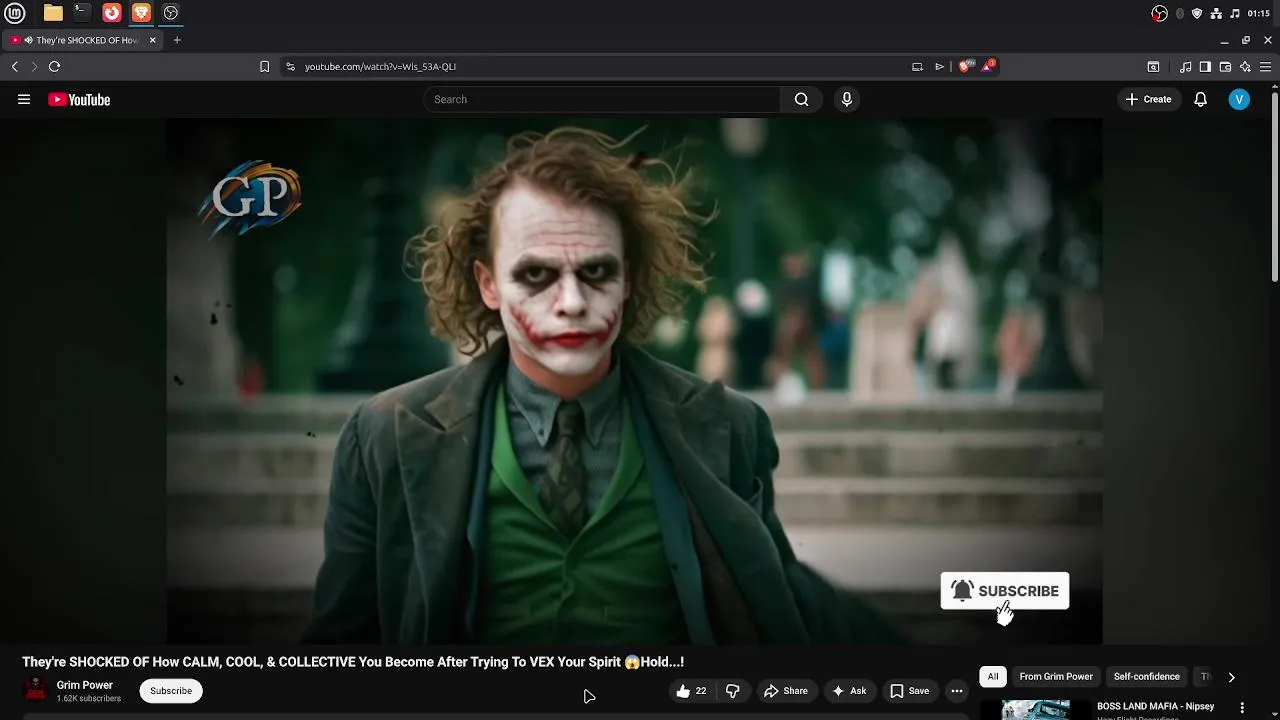The width and height of the screenshot is (1280, 720).
Task: Share the video
Action: coord(786,691)
